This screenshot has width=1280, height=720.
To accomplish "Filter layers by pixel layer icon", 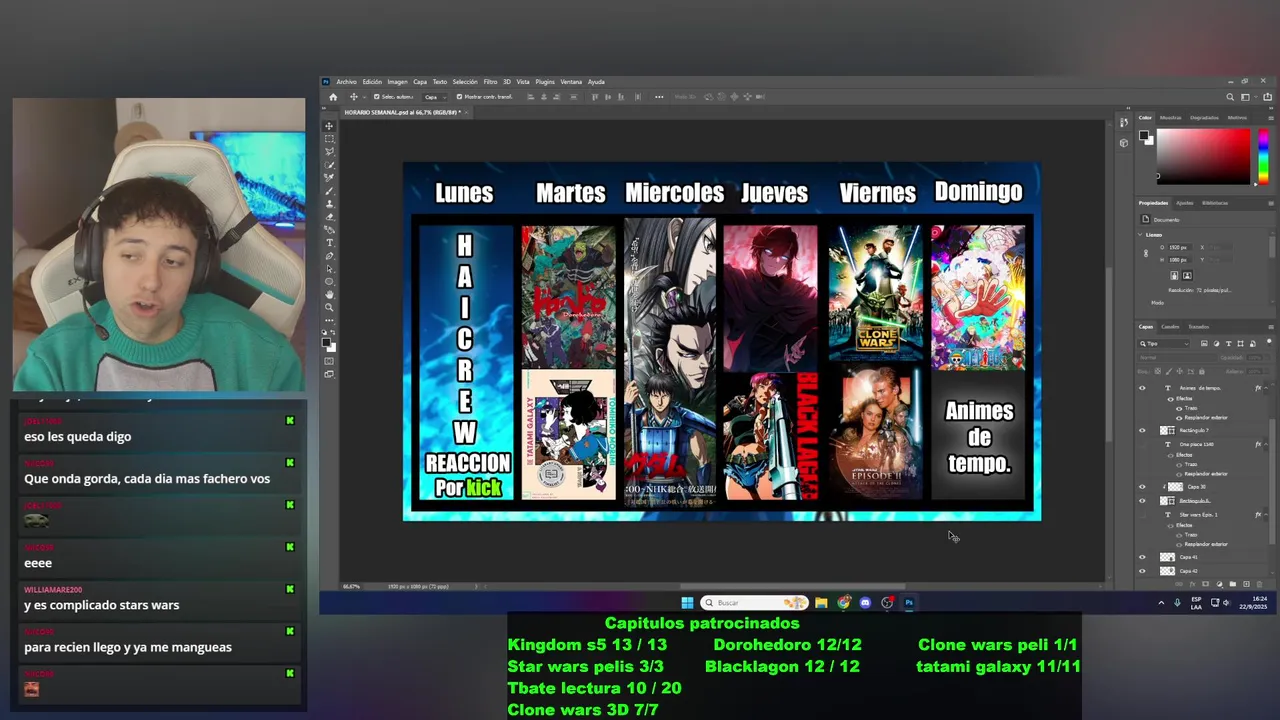I will [1204, 343].
